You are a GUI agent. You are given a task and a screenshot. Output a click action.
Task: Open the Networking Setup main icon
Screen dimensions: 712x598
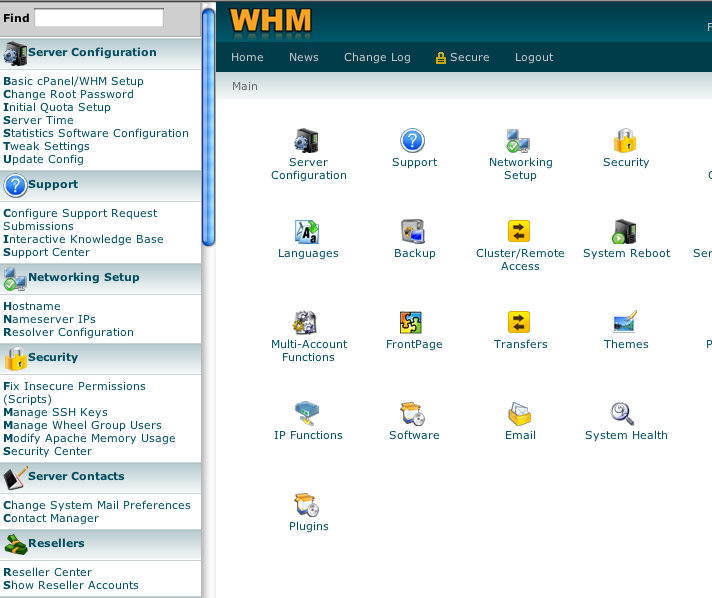tap(519, 141)
